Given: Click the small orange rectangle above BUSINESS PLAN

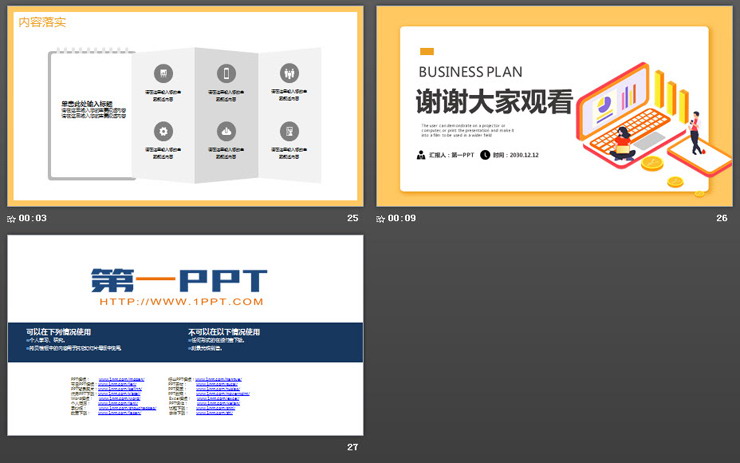Looking at the screenshot, I should point(427,51).
